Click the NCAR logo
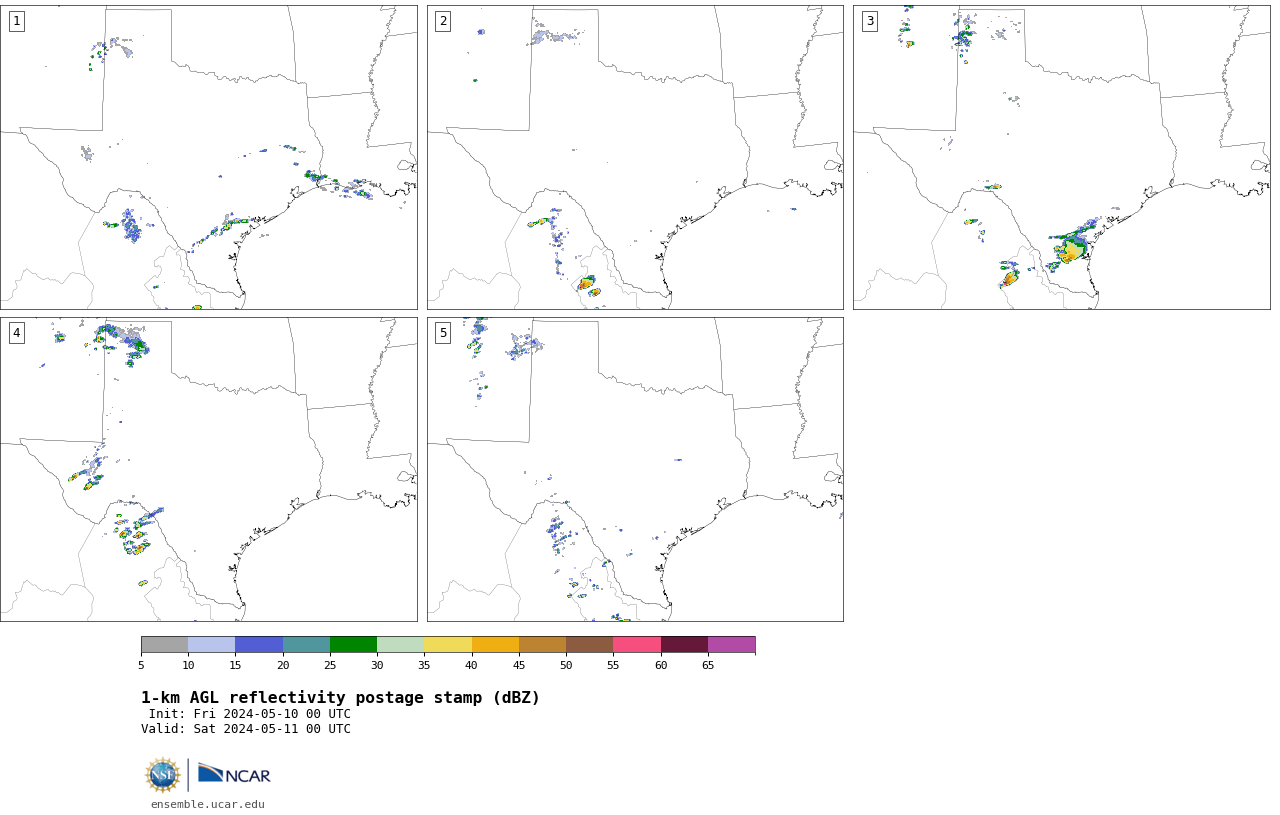Viewport: 1280px width, 815px height. point(234,775)
